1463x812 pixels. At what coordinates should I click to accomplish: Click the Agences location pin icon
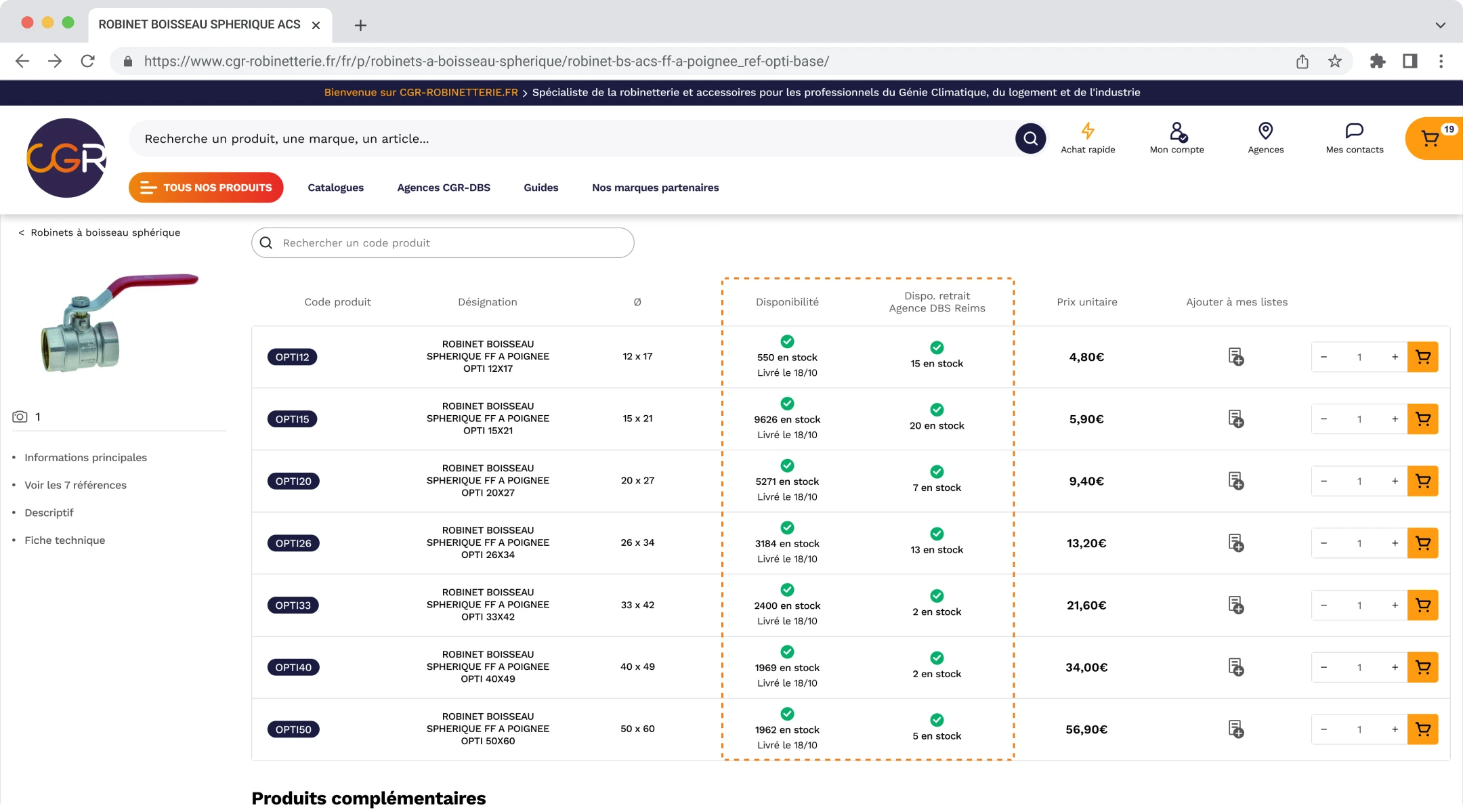coord(1265,131)
